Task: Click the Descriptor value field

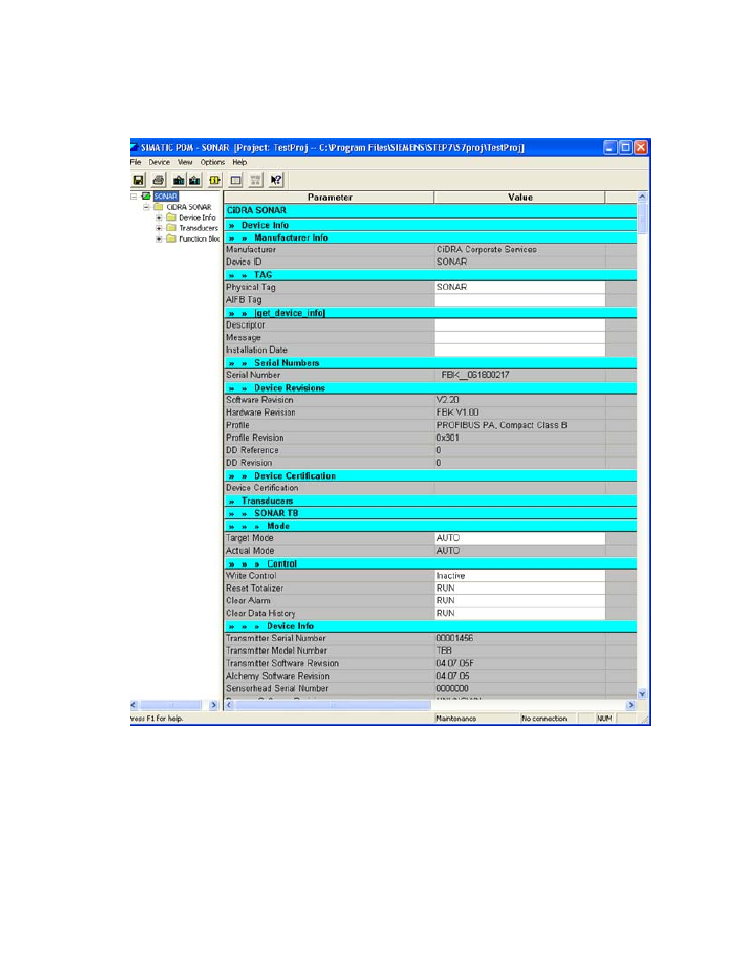Action: pyautogui.click(x=520, y=325)
